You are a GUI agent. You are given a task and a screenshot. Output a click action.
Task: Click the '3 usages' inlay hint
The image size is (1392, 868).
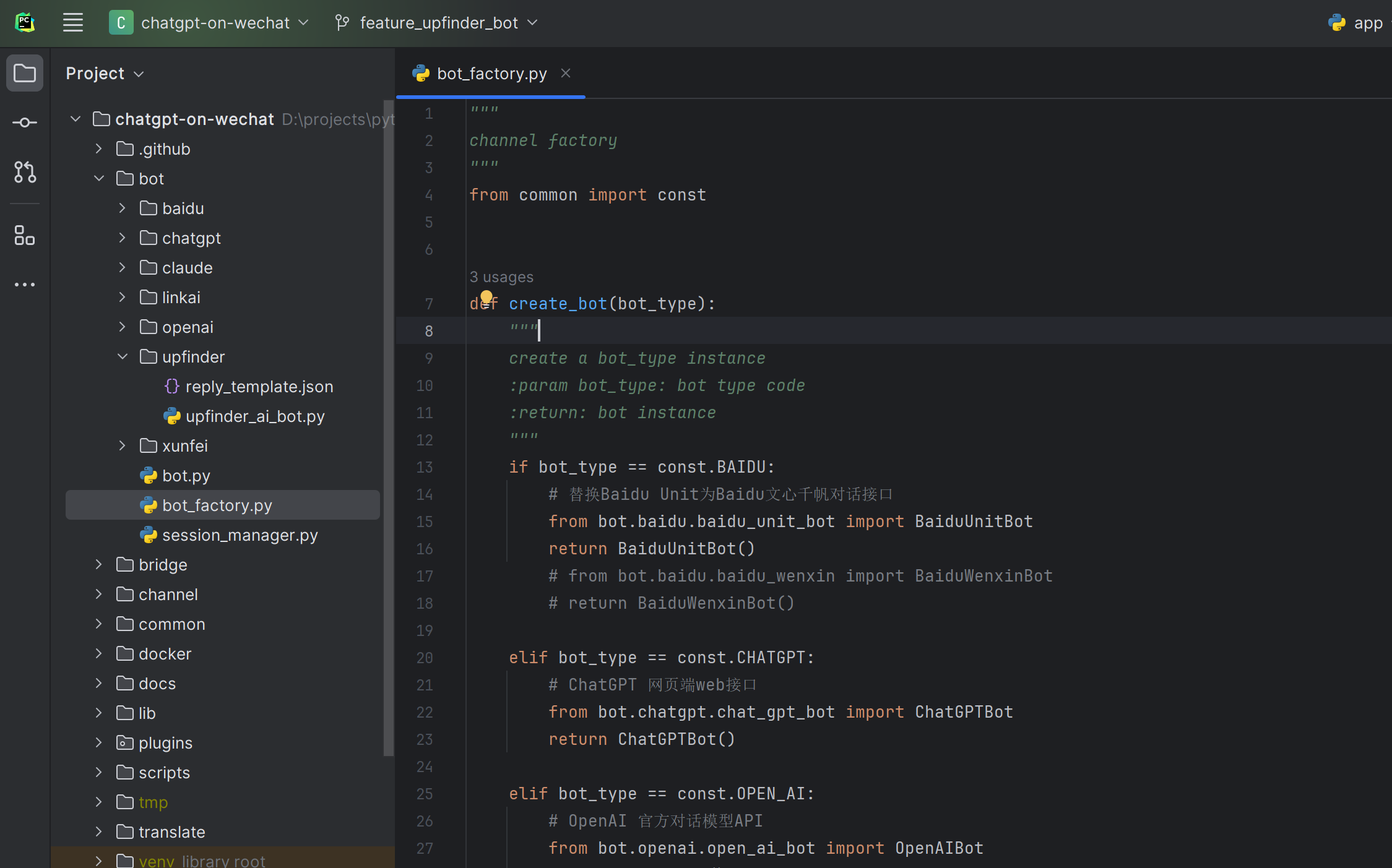coord(501,277)
